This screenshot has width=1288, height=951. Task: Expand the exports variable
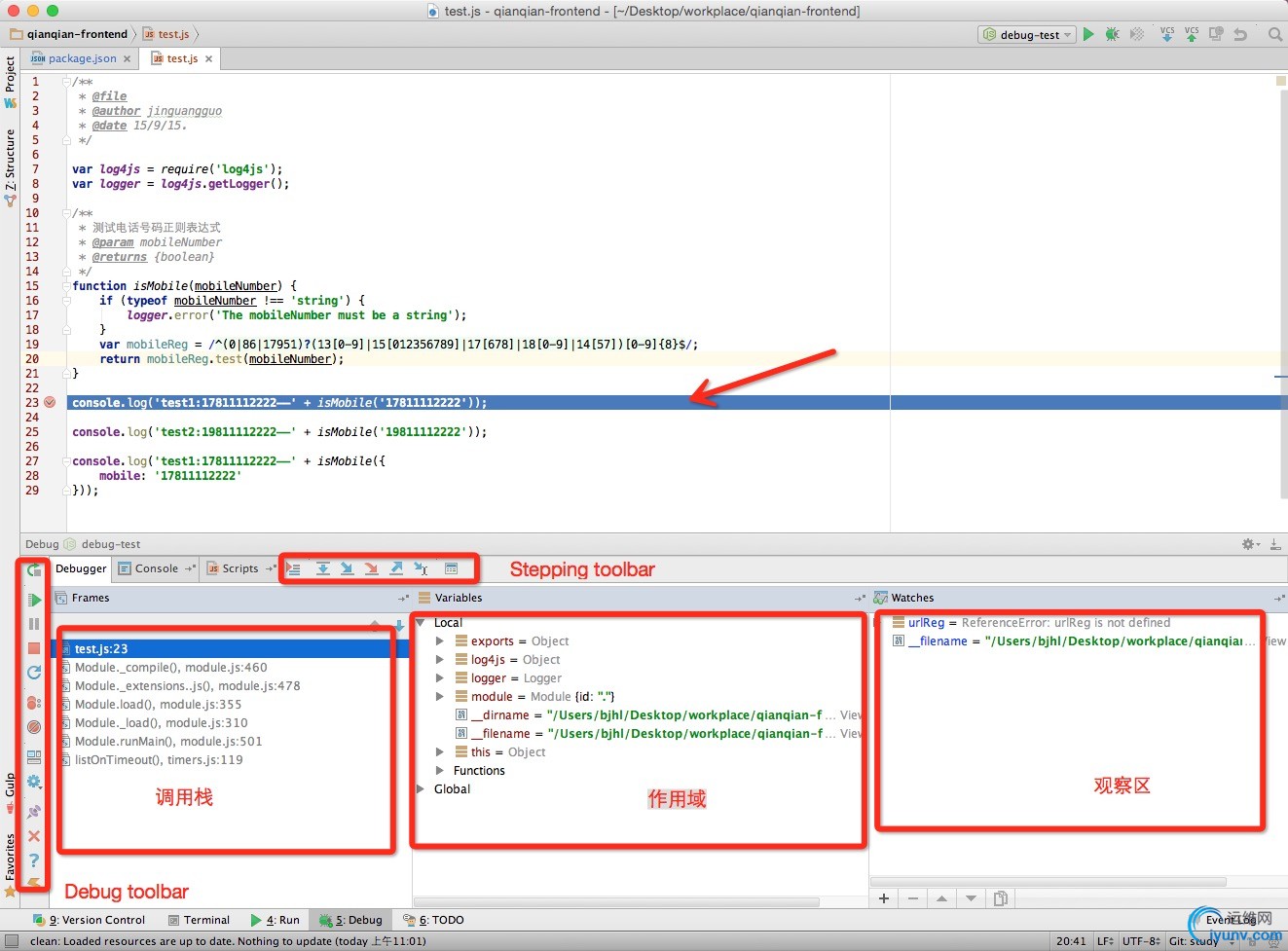point(439,641)
